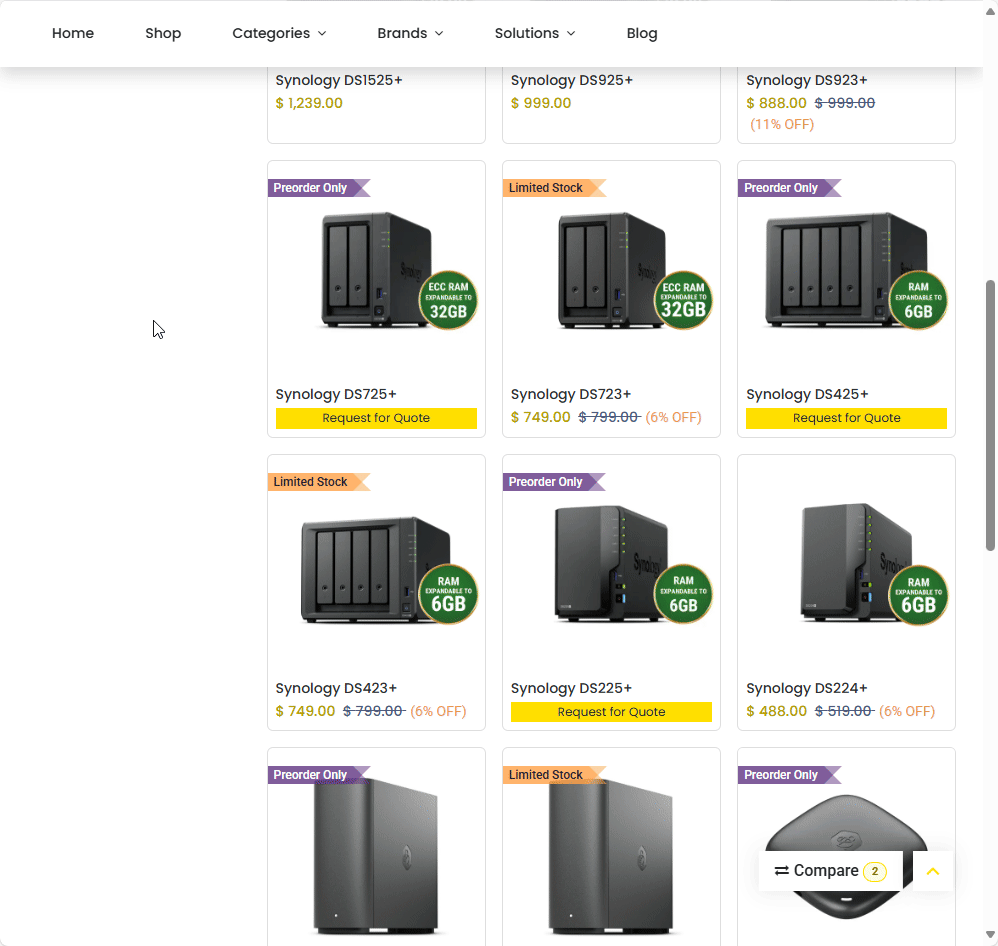Viewport: 998px width, 946px height.
Task: Click the $ 1,239.00 price of DS1525+
Action: [x=309, y=103]
